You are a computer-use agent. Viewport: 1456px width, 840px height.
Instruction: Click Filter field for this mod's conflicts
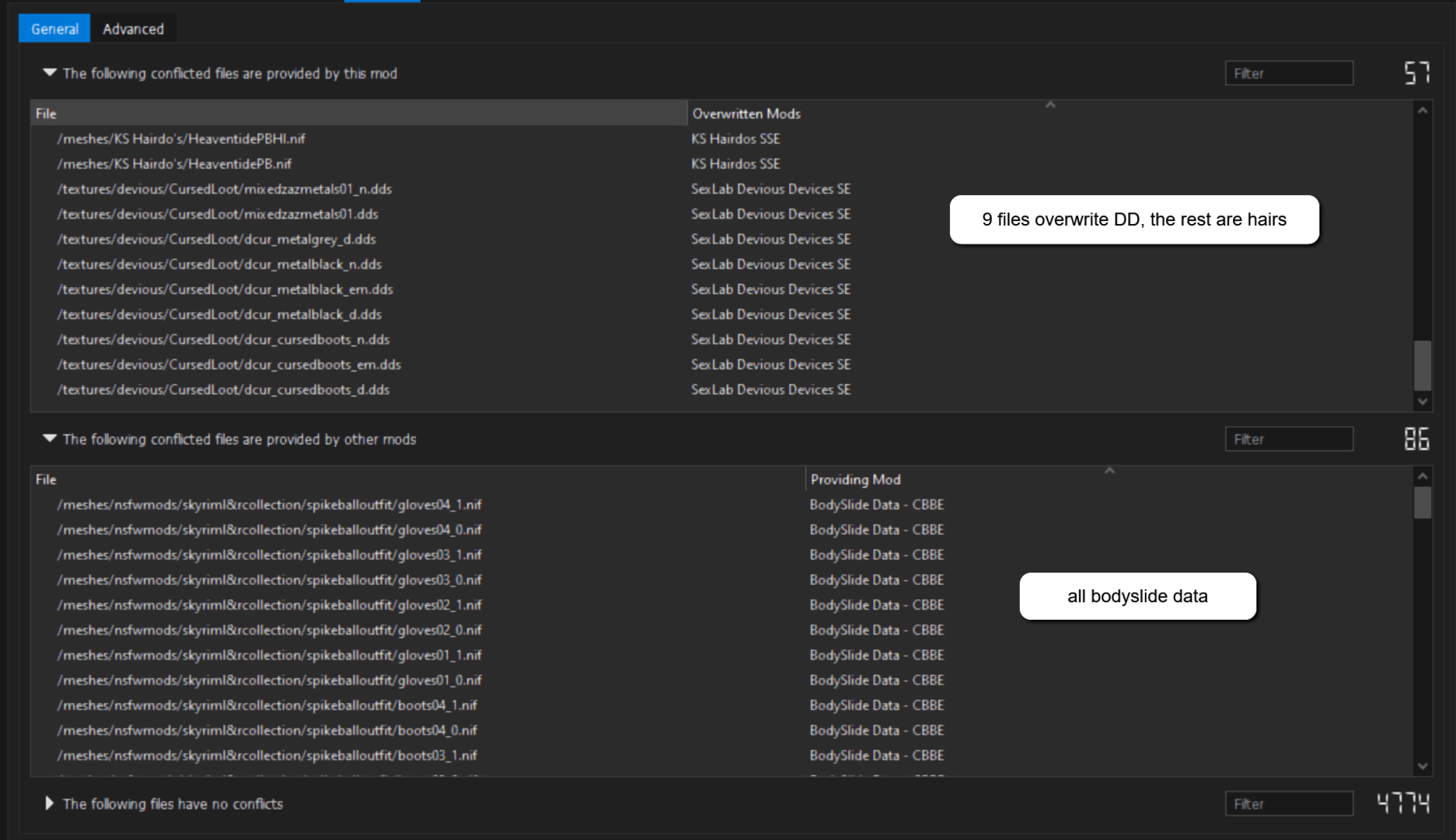point(1289,73)
